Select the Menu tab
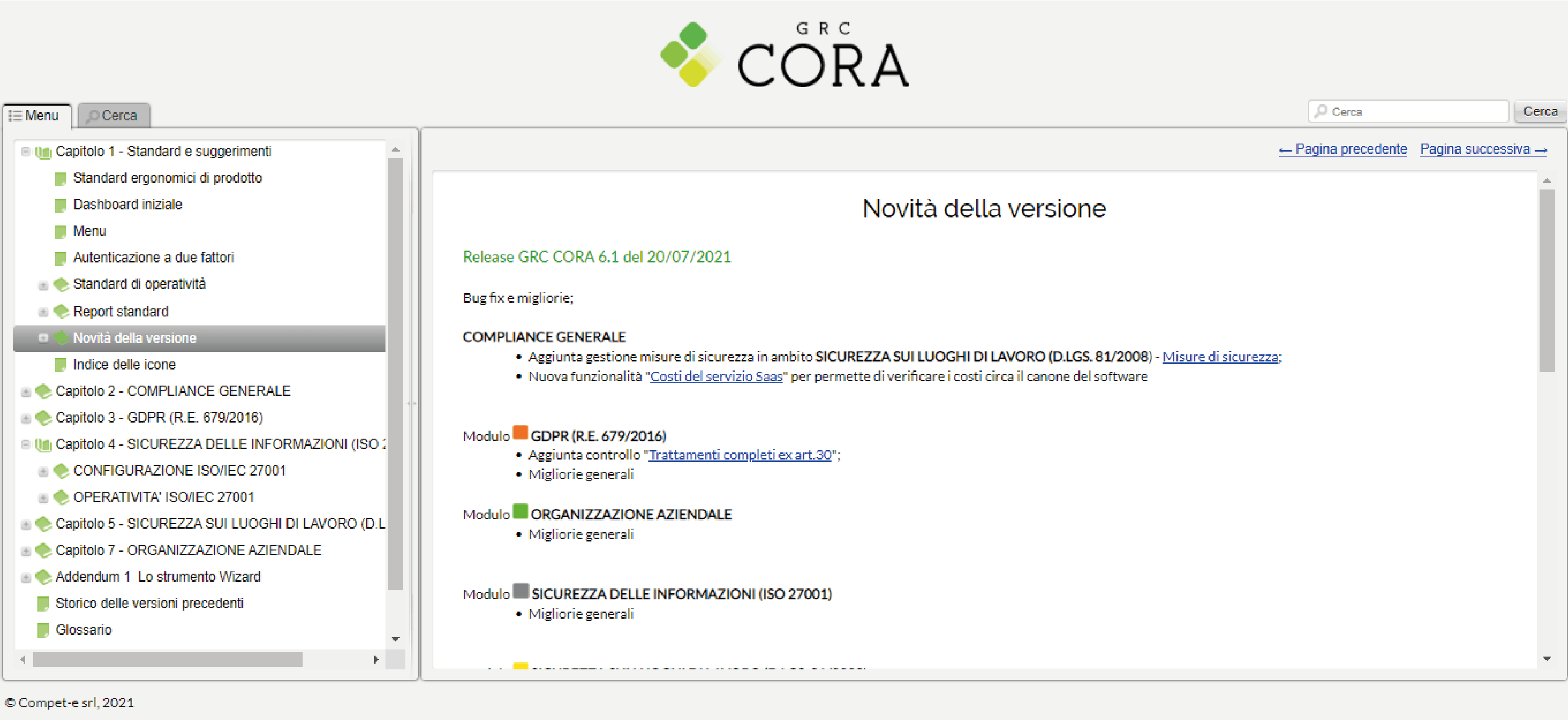Viewport: 1568px width, 721px height. pyautogui.click(x=36, y=116)
